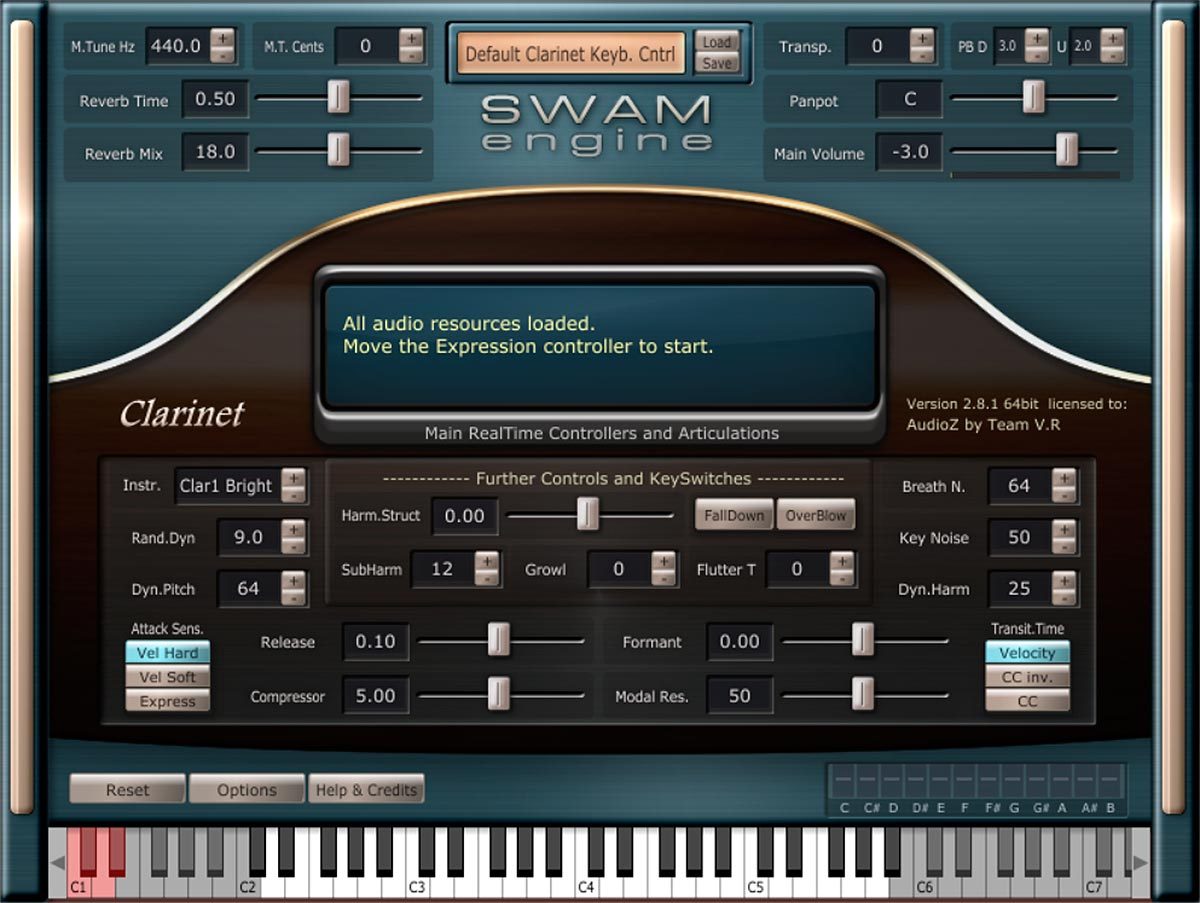The height and width of the screenshot is (903, 1200).
Task: Toggle the OverBlow key switch
Action: [x=816, y=515]
